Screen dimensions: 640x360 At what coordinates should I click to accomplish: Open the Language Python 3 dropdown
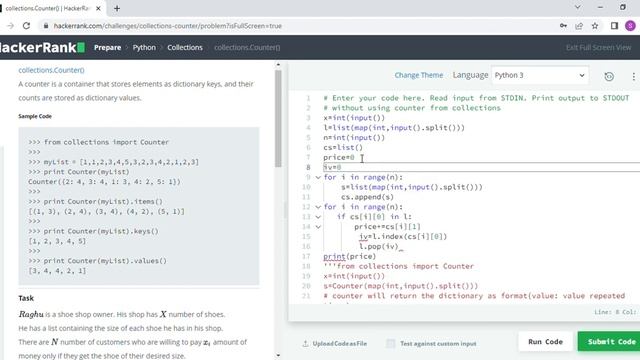tap(540, 76)
